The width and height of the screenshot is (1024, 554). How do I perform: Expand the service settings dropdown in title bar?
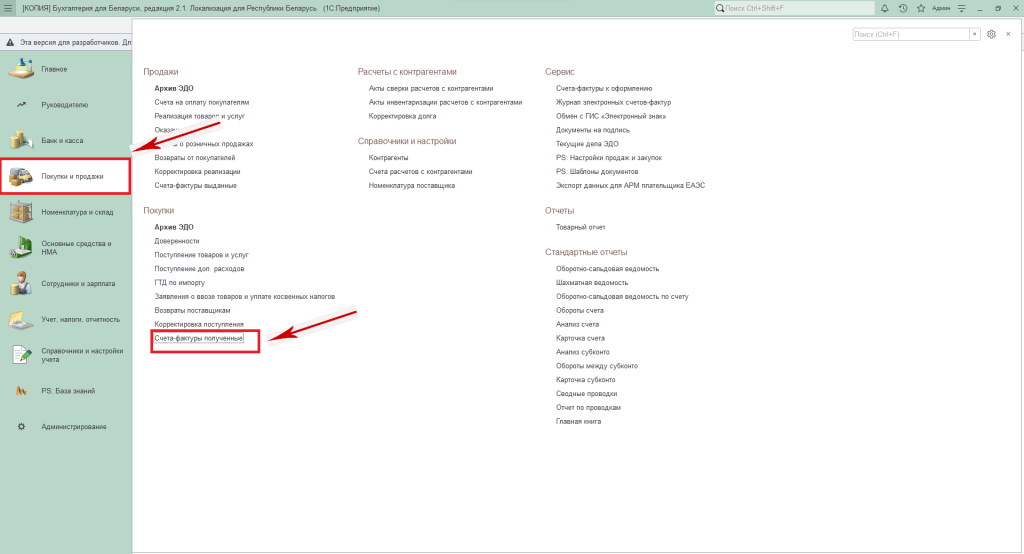coord(963,8)
